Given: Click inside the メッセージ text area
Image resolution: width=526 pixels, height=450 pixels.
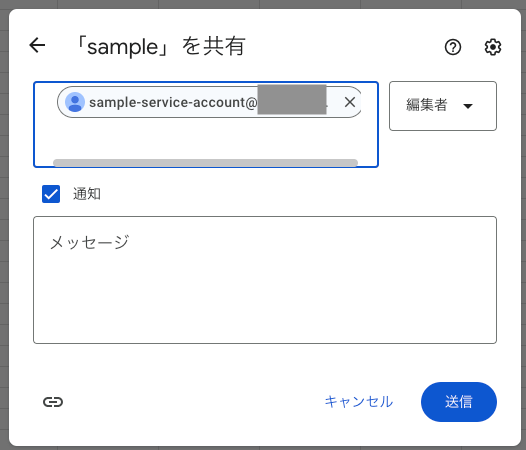Looking at the screenshot, I should (x=265, y=280).
